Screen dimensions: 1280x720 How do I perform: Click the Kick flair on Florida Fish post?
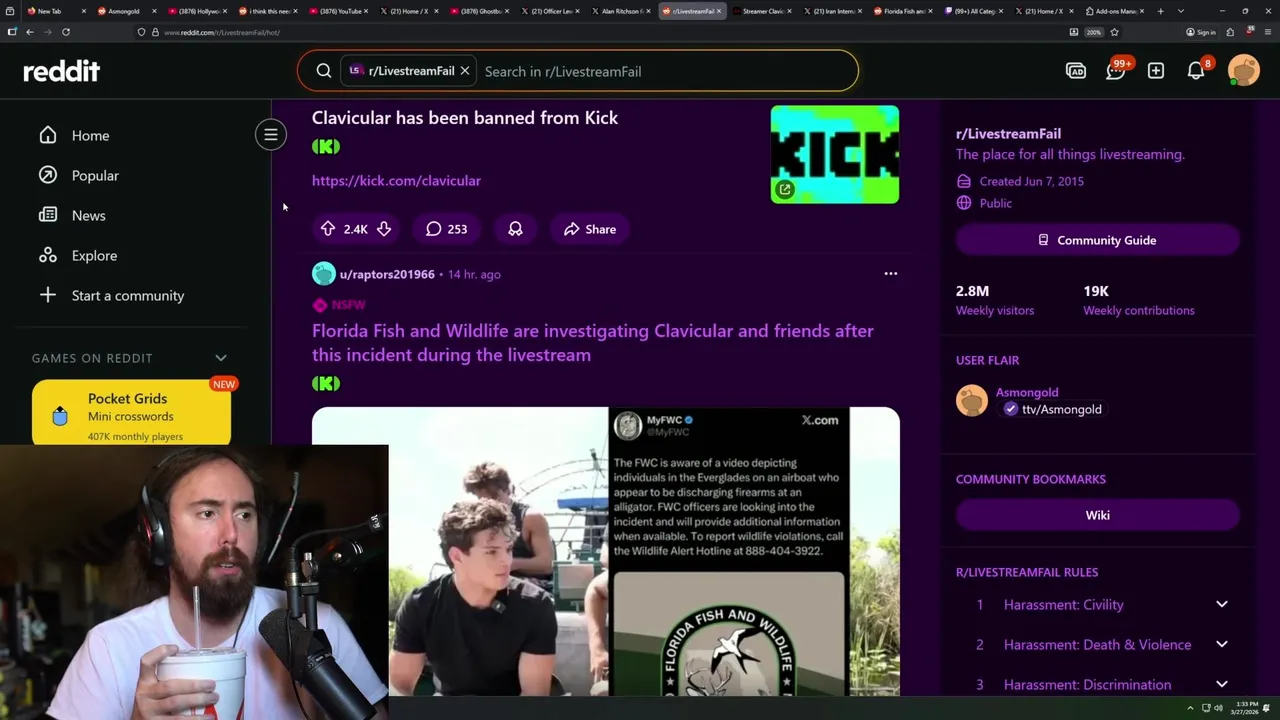click(x=326, y=383)
